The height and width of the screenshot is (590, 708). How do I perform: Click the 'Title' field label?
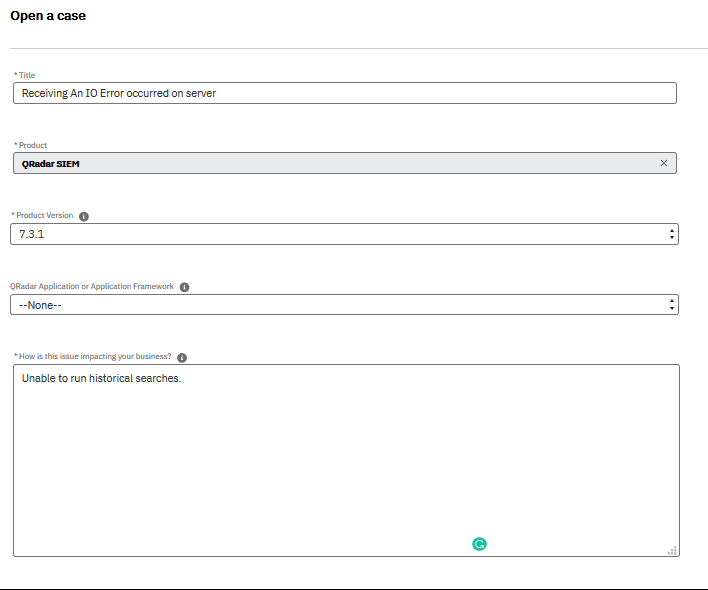point(27,75)
